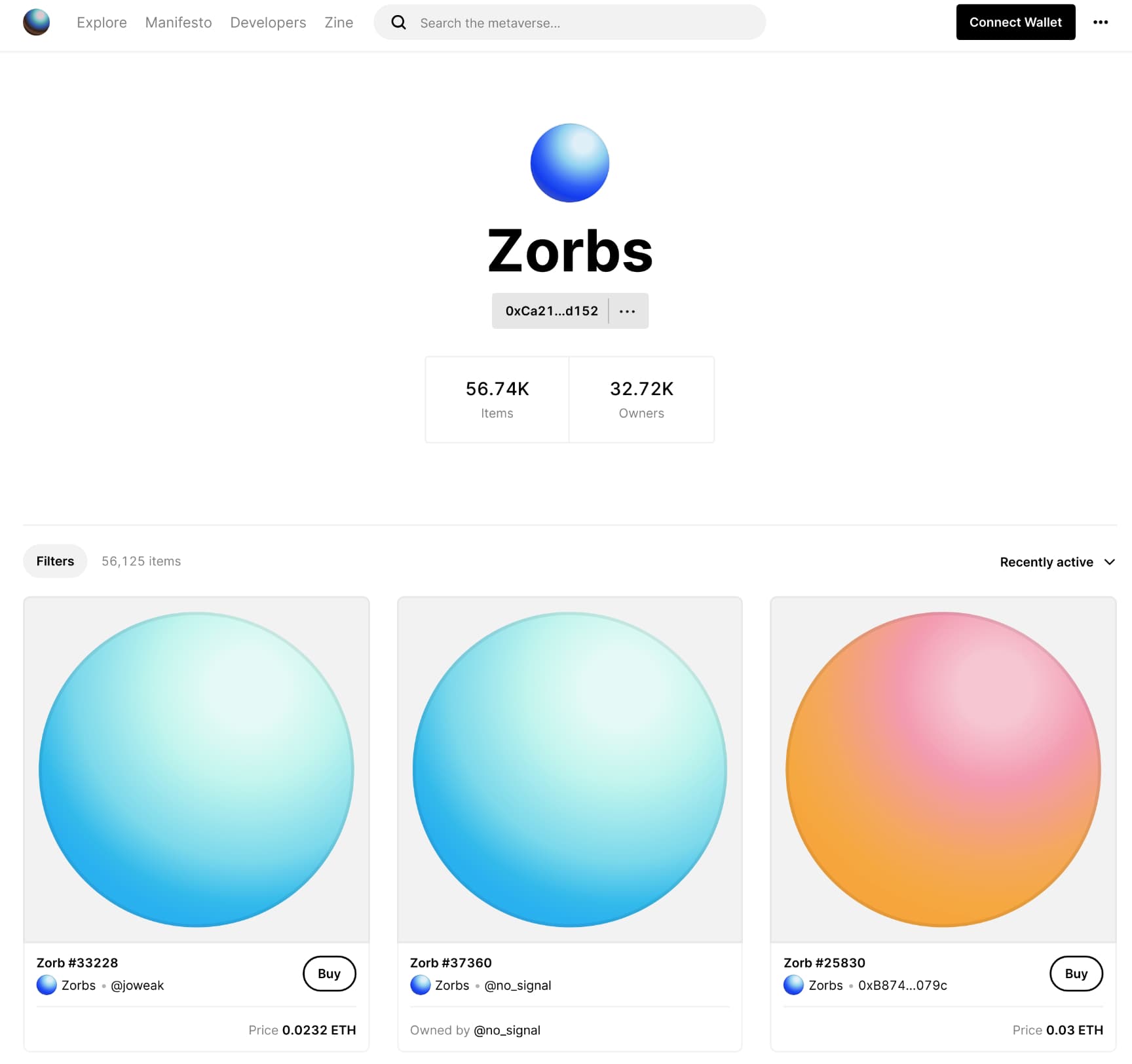Click small Zorbs orb icon under Zorb #37360

pyautogui.click(x=420, y=985)
